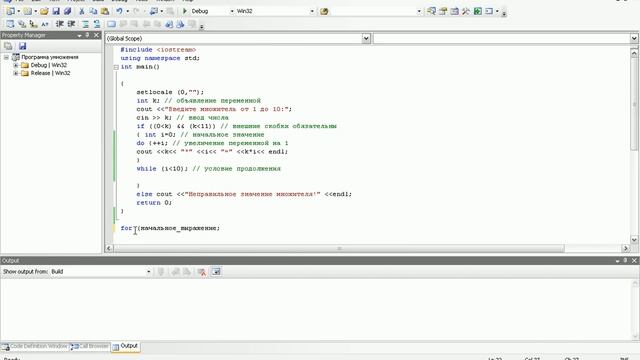Open the Start Page green icon

coord(478,11)
